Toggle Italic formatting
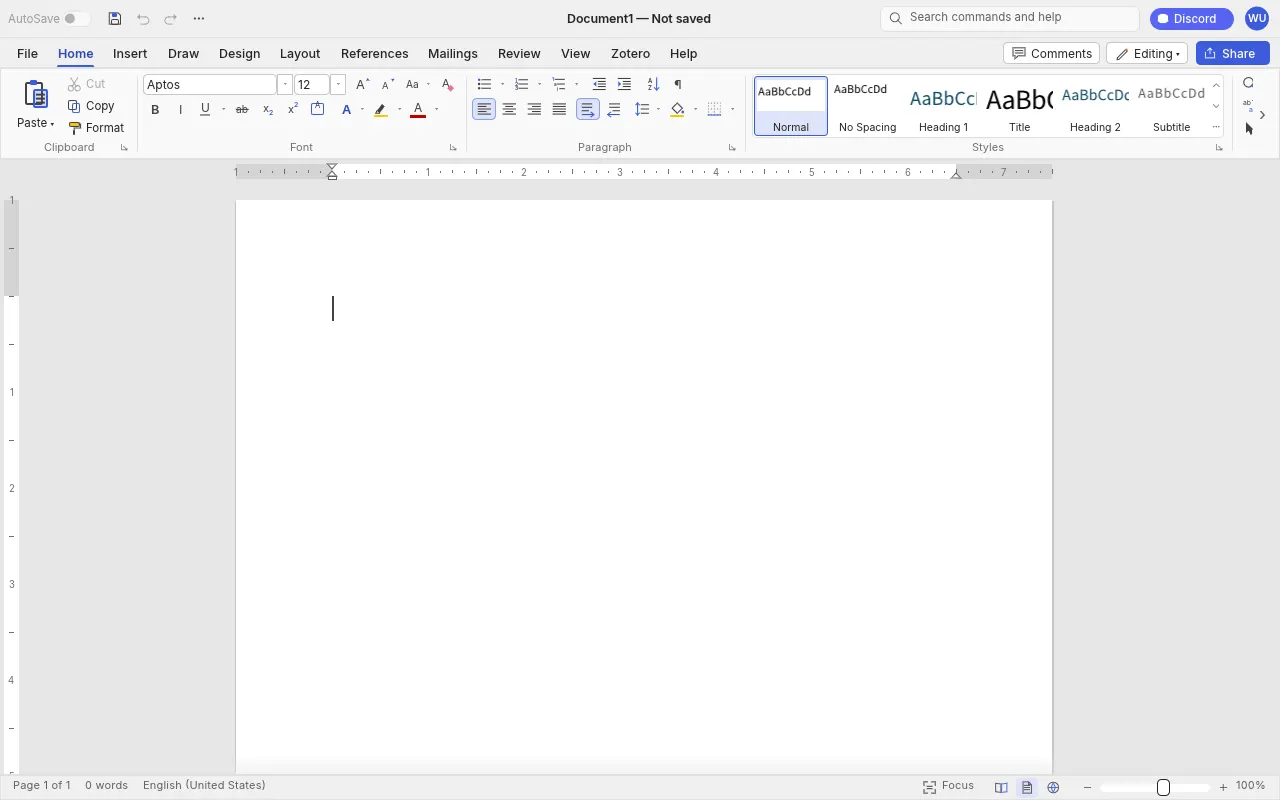1280x800 pixels. click(x=180, y=110)
